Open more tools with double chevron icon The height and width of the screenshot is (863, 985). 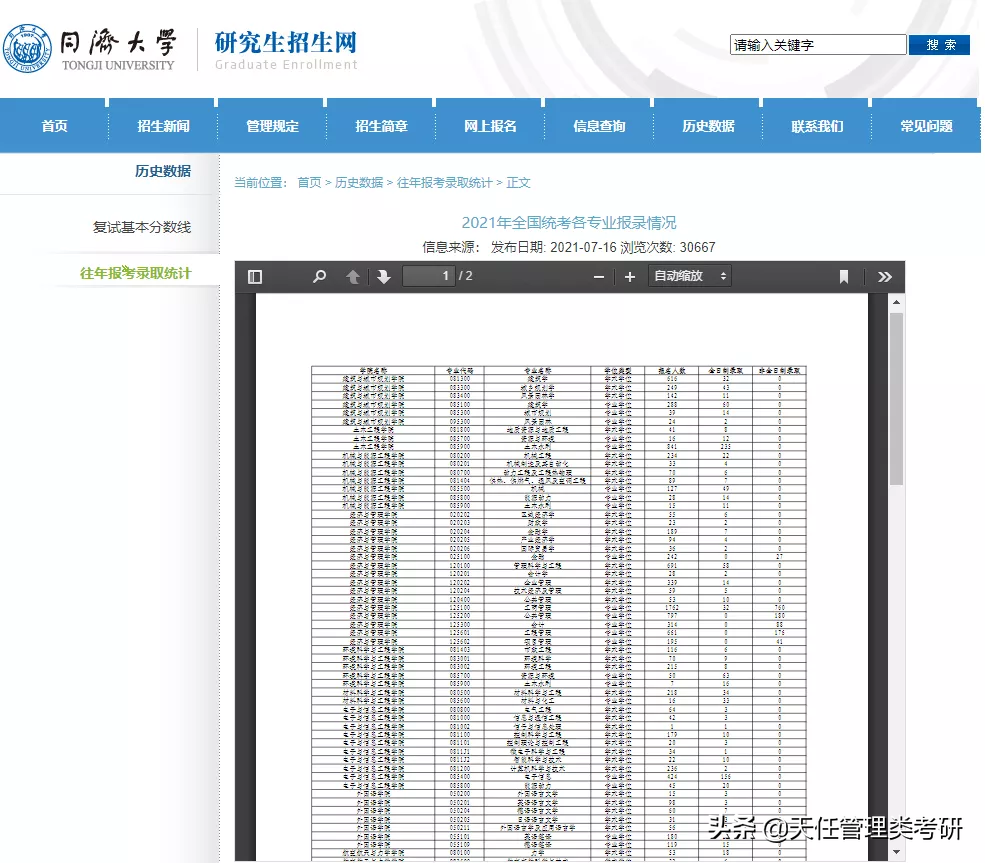(884, 275)
